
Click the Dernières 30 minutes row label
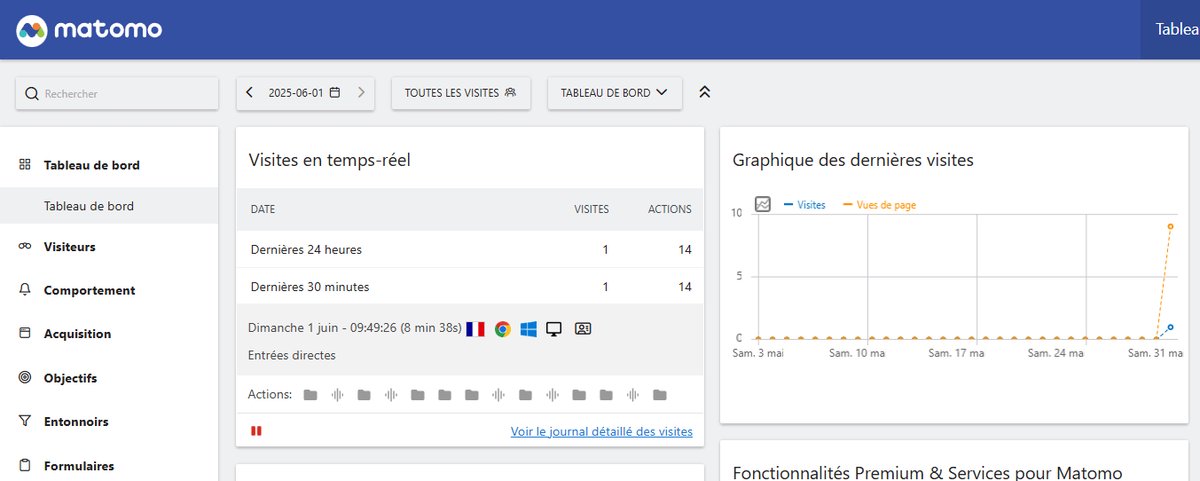[x=310, y=287]
